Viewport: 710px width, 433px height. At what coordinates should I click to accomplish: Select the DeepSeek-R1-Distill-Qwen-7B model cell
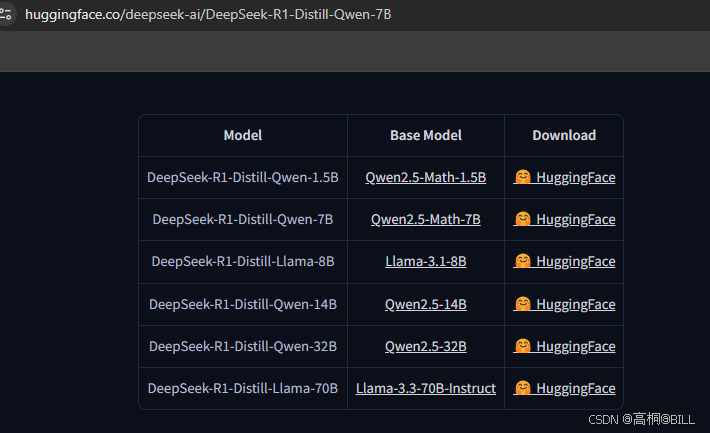[x=243, y=219]
